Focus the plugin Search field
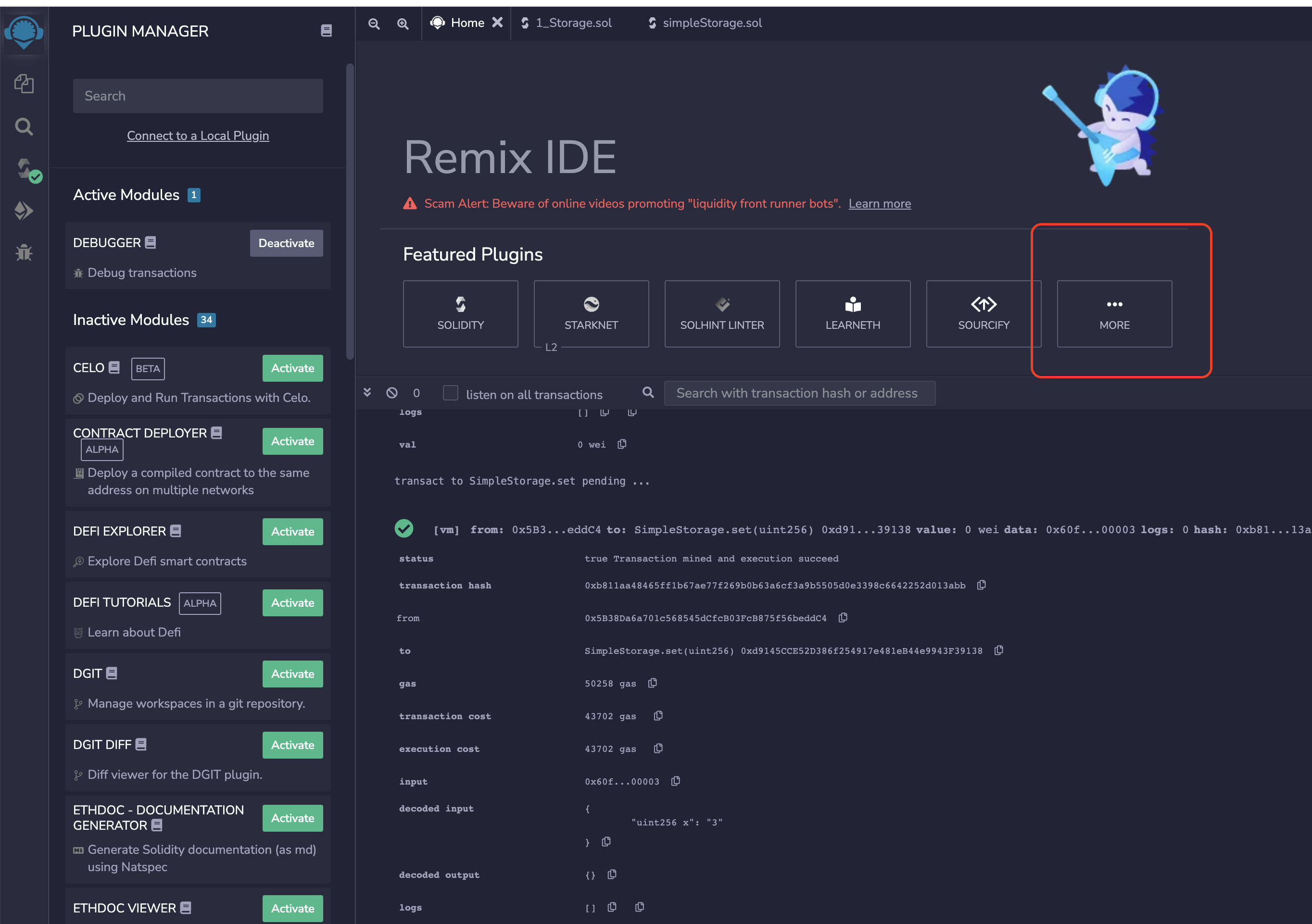This screenshot has width=1312, height=924. pyautogui.click(x=198, y=96)
